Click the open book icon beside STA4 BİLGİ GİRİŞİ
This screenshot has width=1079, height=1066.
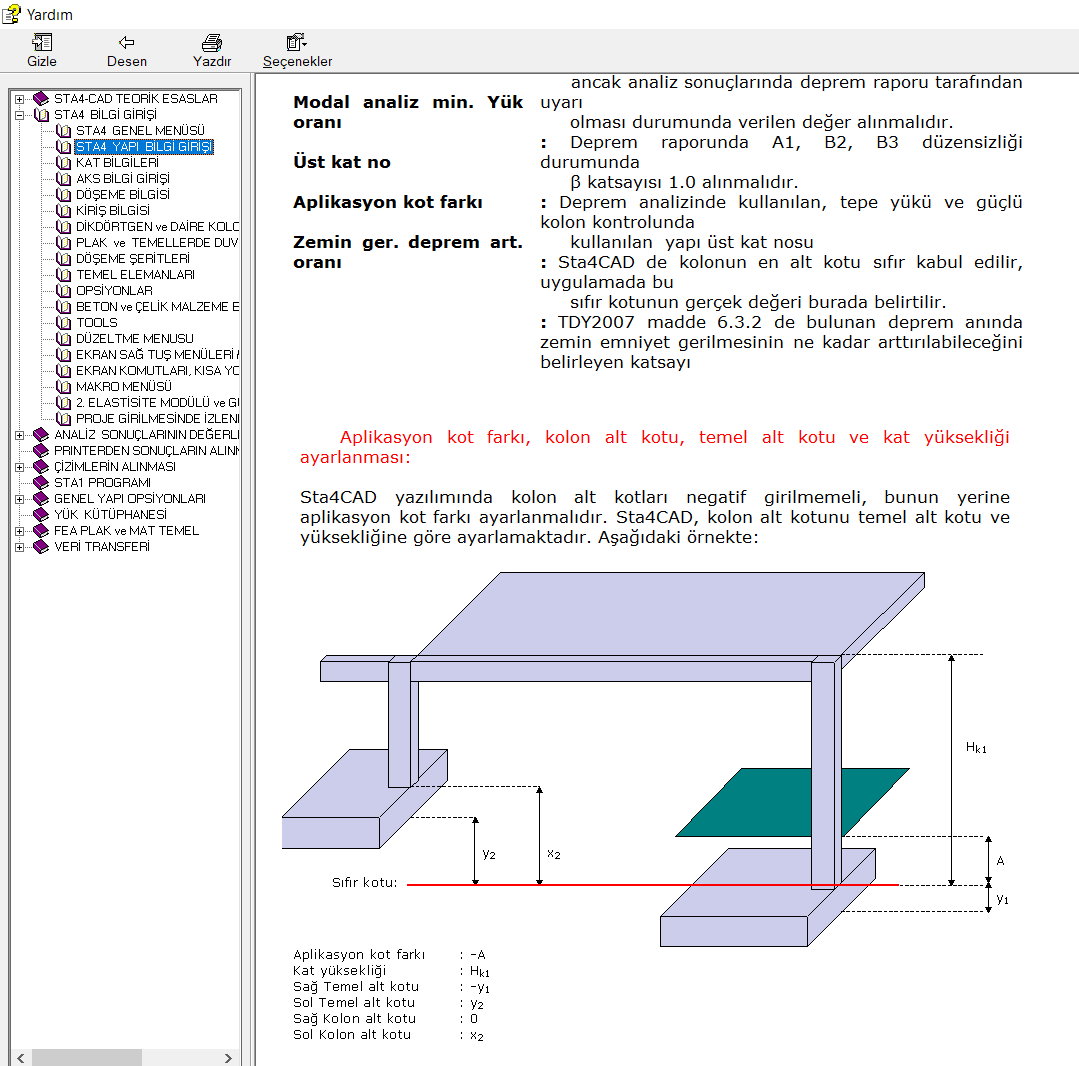pyautogui.click(x=41, y=115)
